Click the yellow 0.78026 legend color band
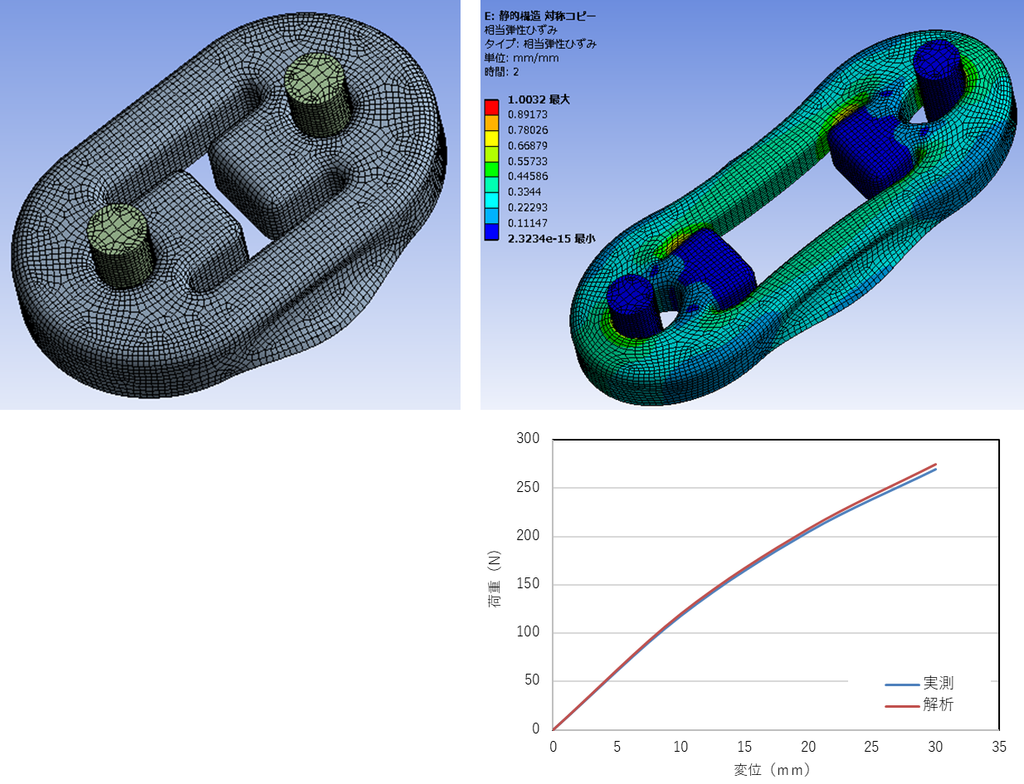Image resolution: width=1024 pixels, height=784 pixels. [491, 138]
